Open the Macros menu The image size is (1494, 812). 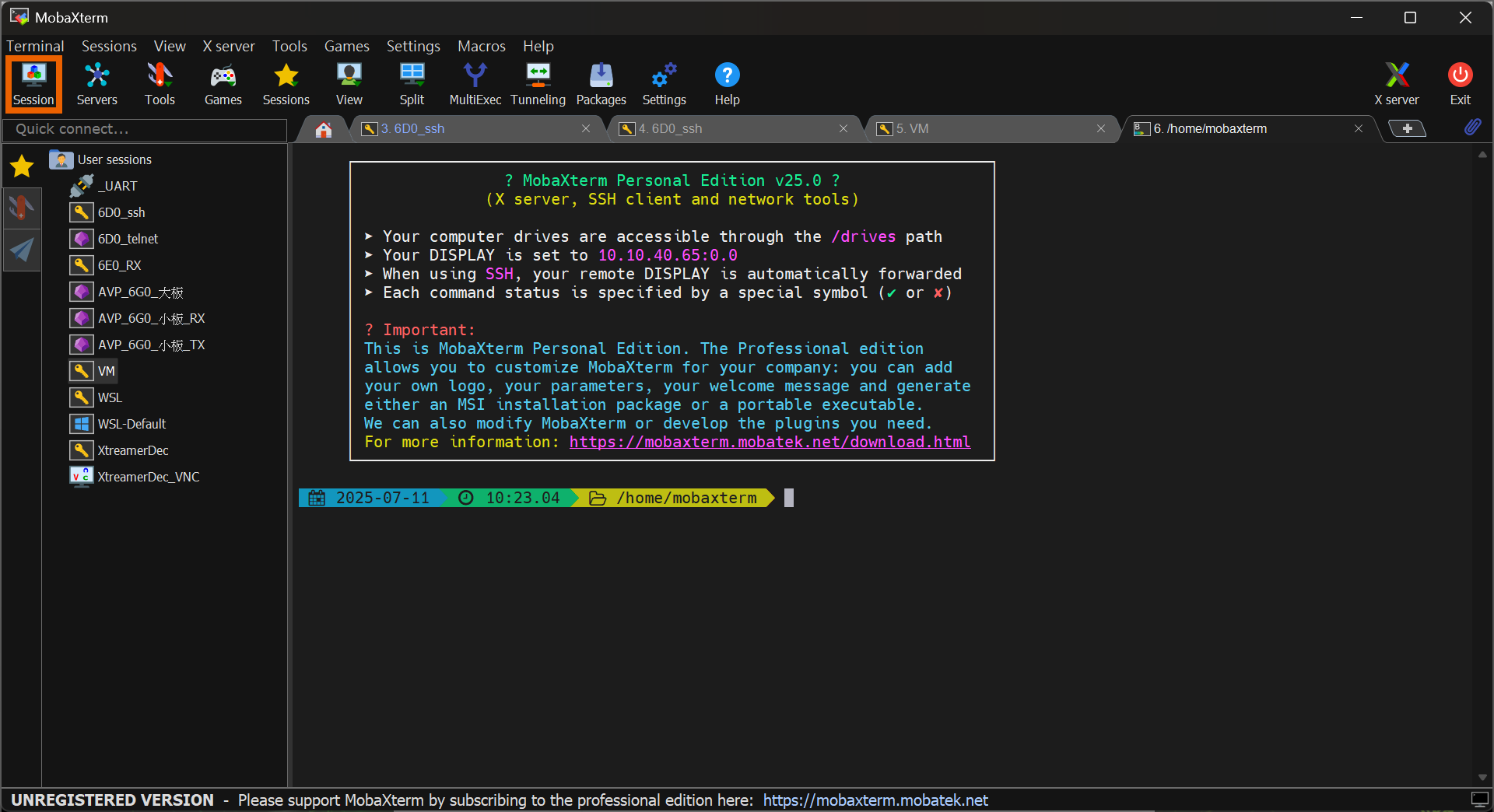[x=481, y=46]
